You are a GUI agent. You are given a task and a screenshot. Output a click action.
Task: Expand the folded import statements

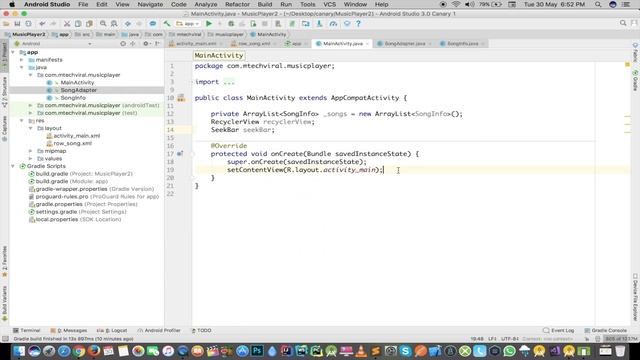tap(229, 82)
